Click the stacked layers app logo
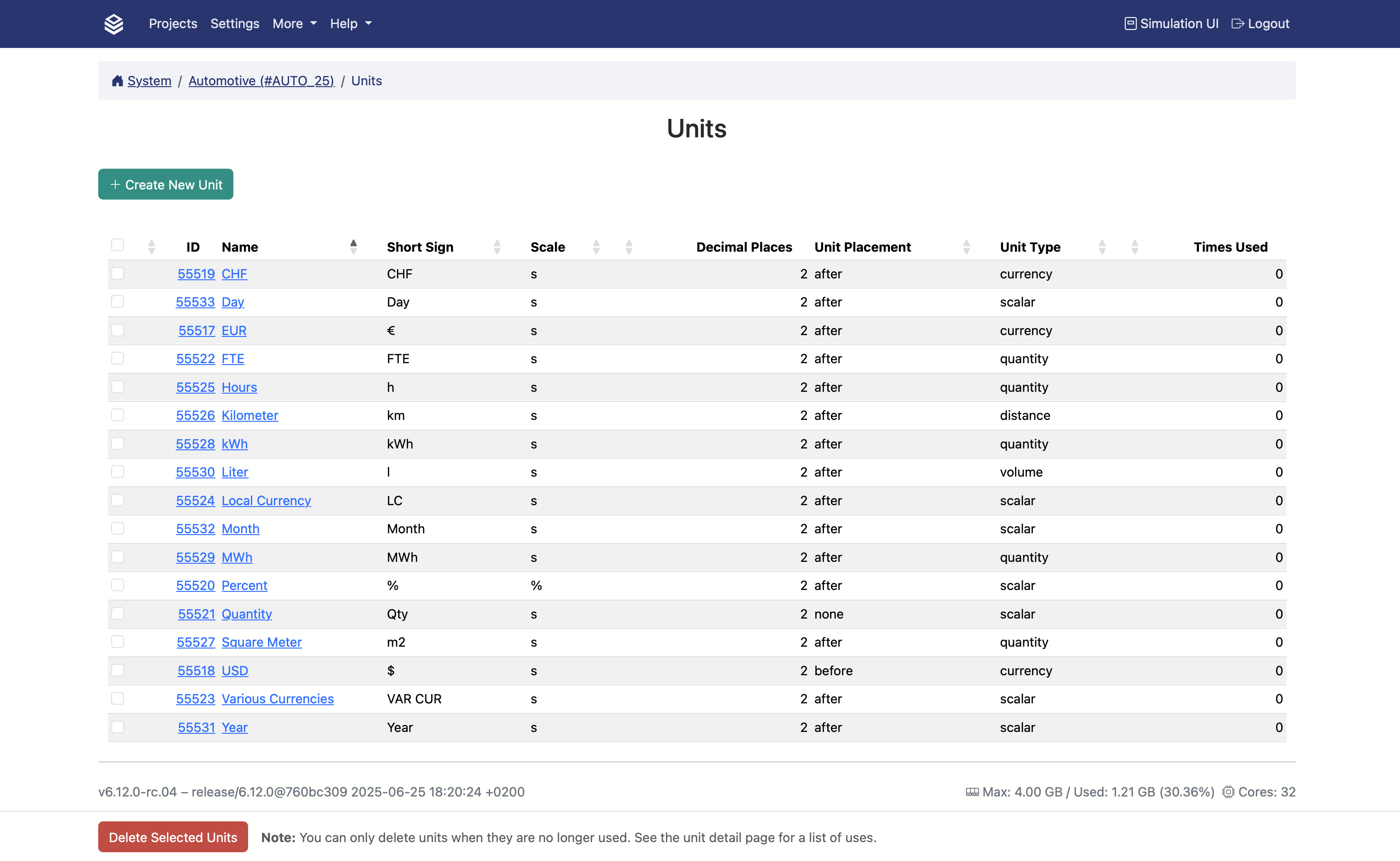This screenshot has width=1400, height=861. pos(114,24)
